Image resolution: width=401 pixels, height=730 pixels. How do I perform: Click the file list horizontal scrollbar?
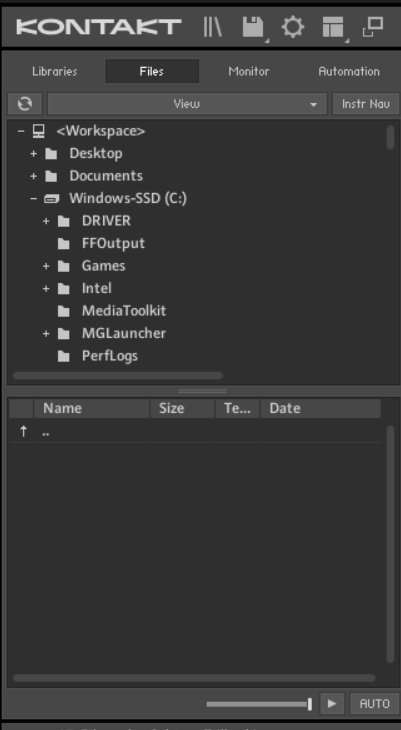[x=194, y=678]
